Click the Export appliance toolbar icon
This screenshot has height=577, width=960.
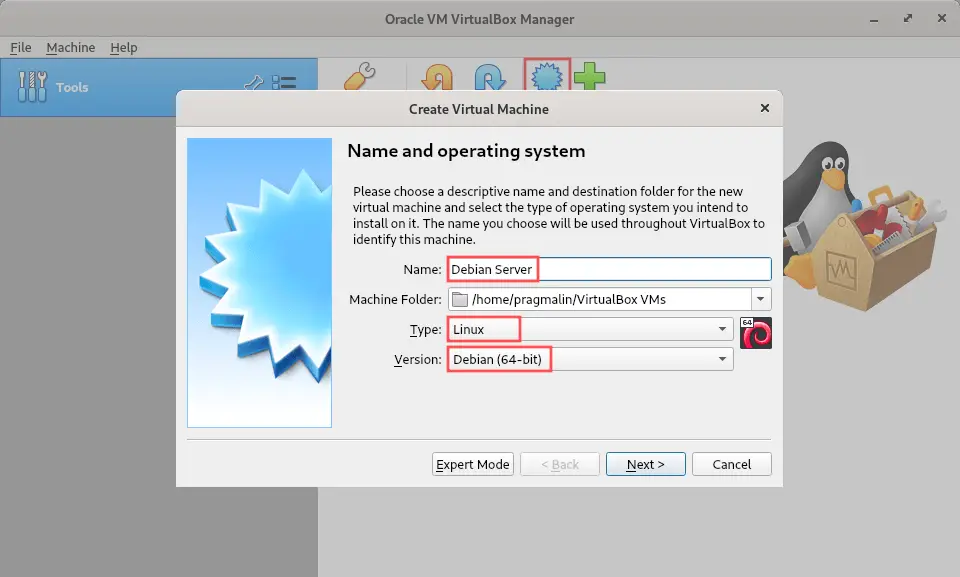490,77
